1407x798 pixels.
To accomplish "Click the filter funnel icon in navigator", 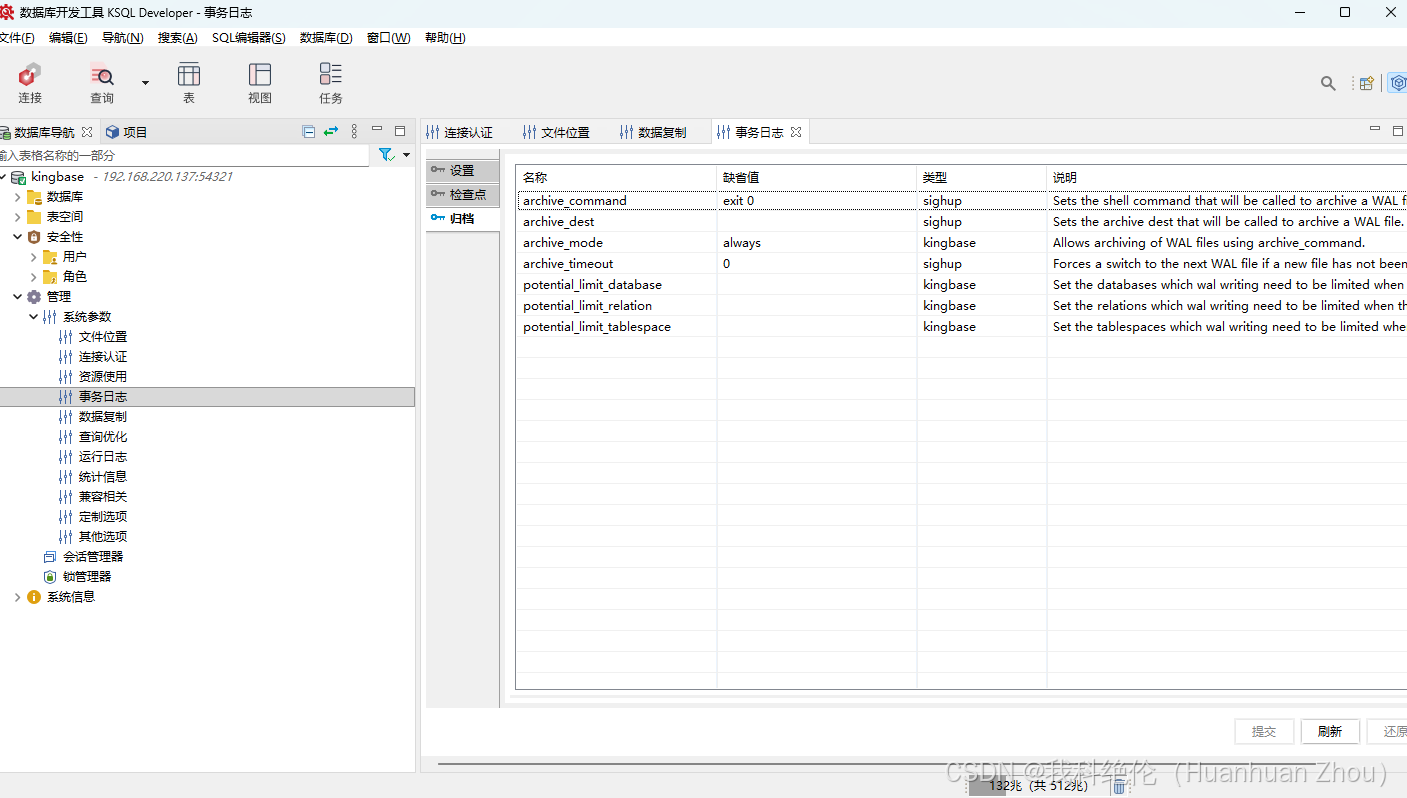I will click(386, 155).
